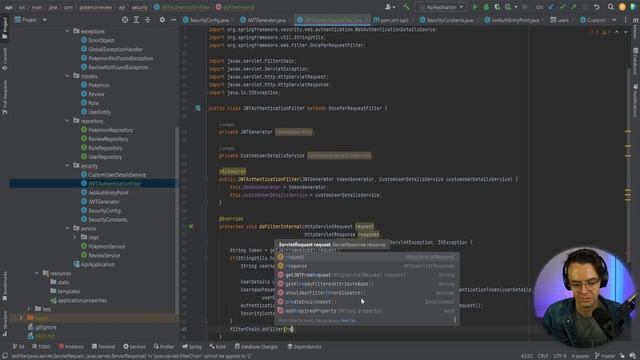This screenshot has width=640, height=360.
Task: Expand all in Project panel
Action: (x=136, y=20)
